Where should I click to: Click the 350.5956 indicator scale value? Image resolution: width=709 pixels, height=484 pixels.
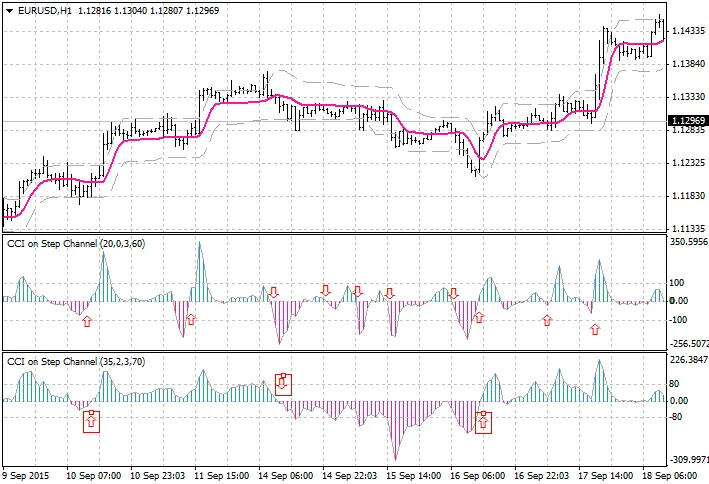coord(686,241)
